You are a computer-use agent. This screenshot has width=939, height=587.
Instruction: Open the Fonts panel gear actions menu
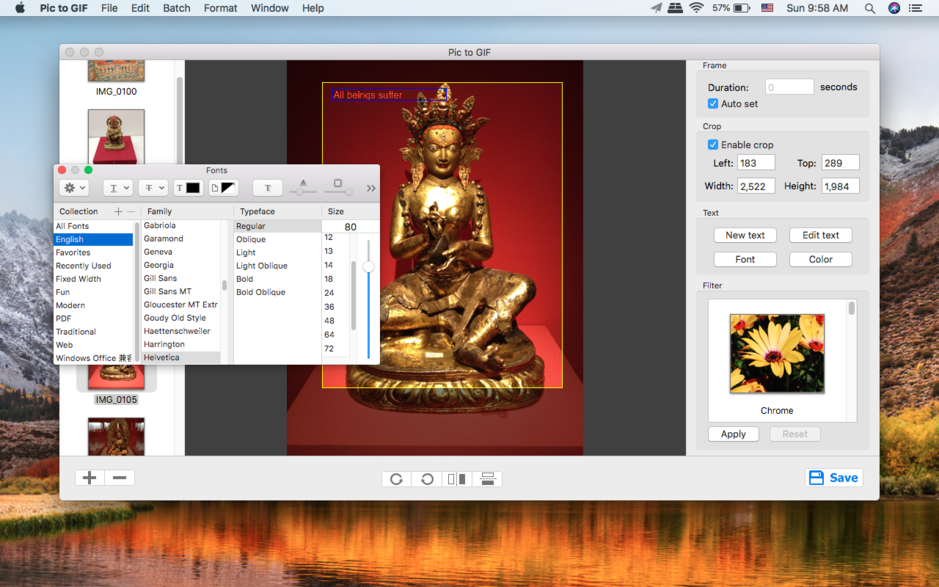pos(74,188)
